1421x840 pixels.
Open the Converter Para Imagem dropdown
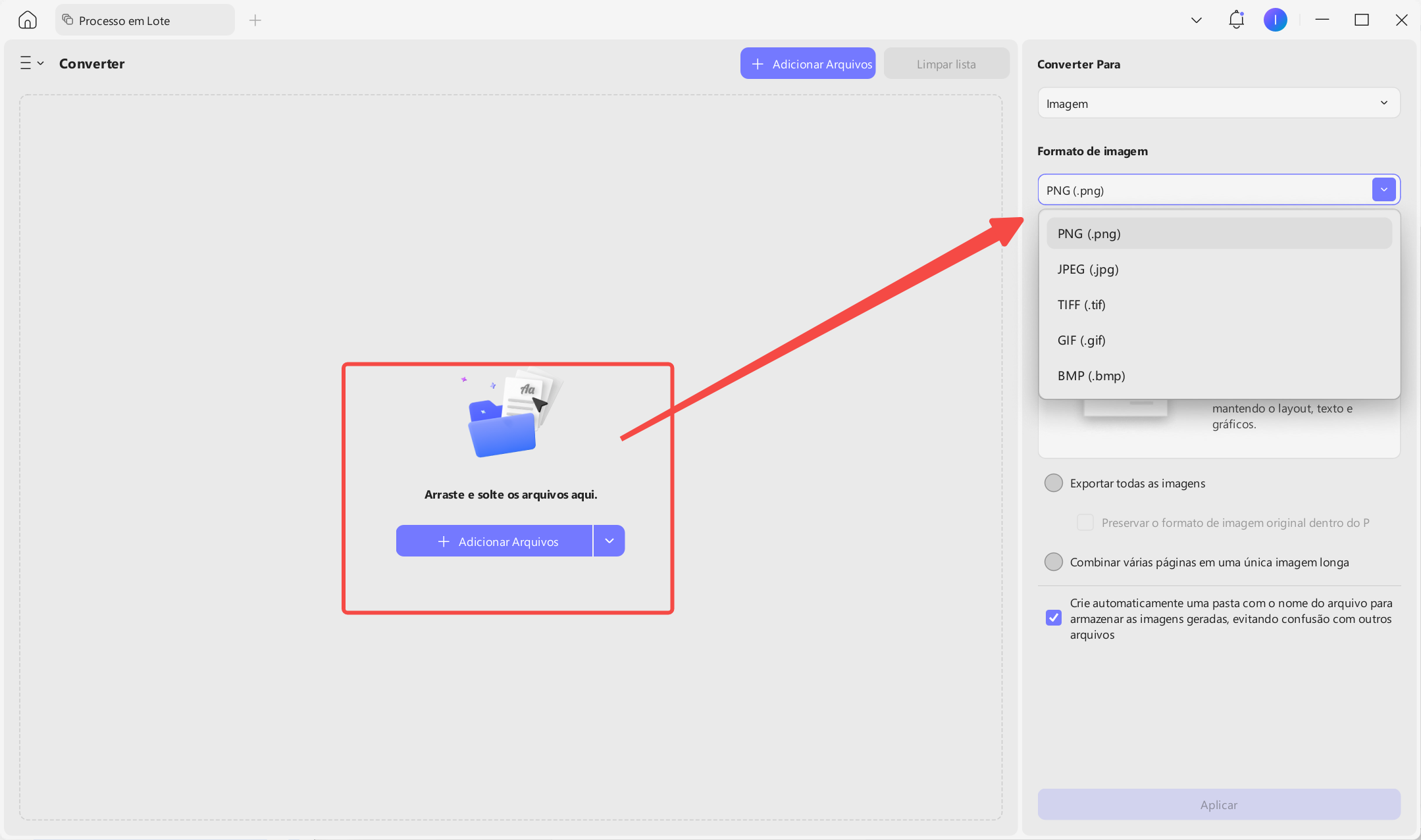1218,103
